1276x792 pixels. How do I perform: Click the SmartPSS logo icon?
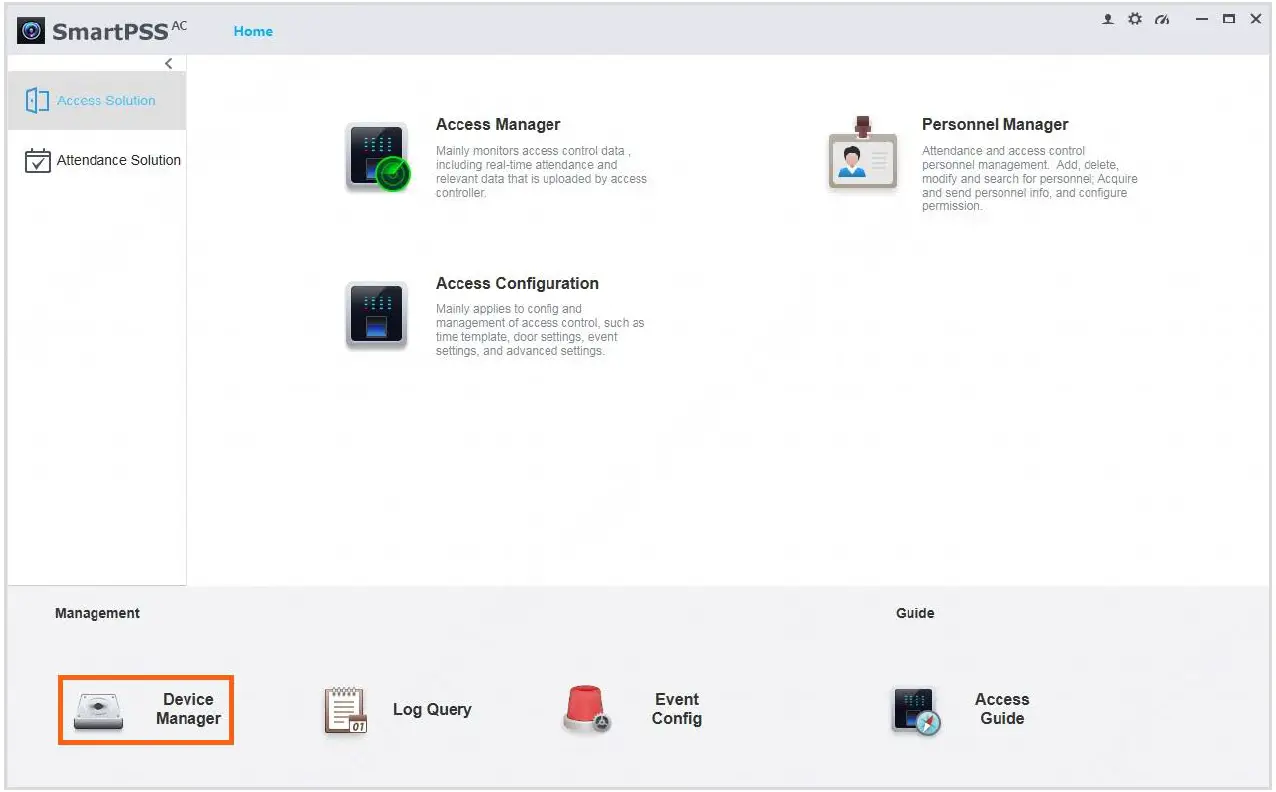[32, 31]
